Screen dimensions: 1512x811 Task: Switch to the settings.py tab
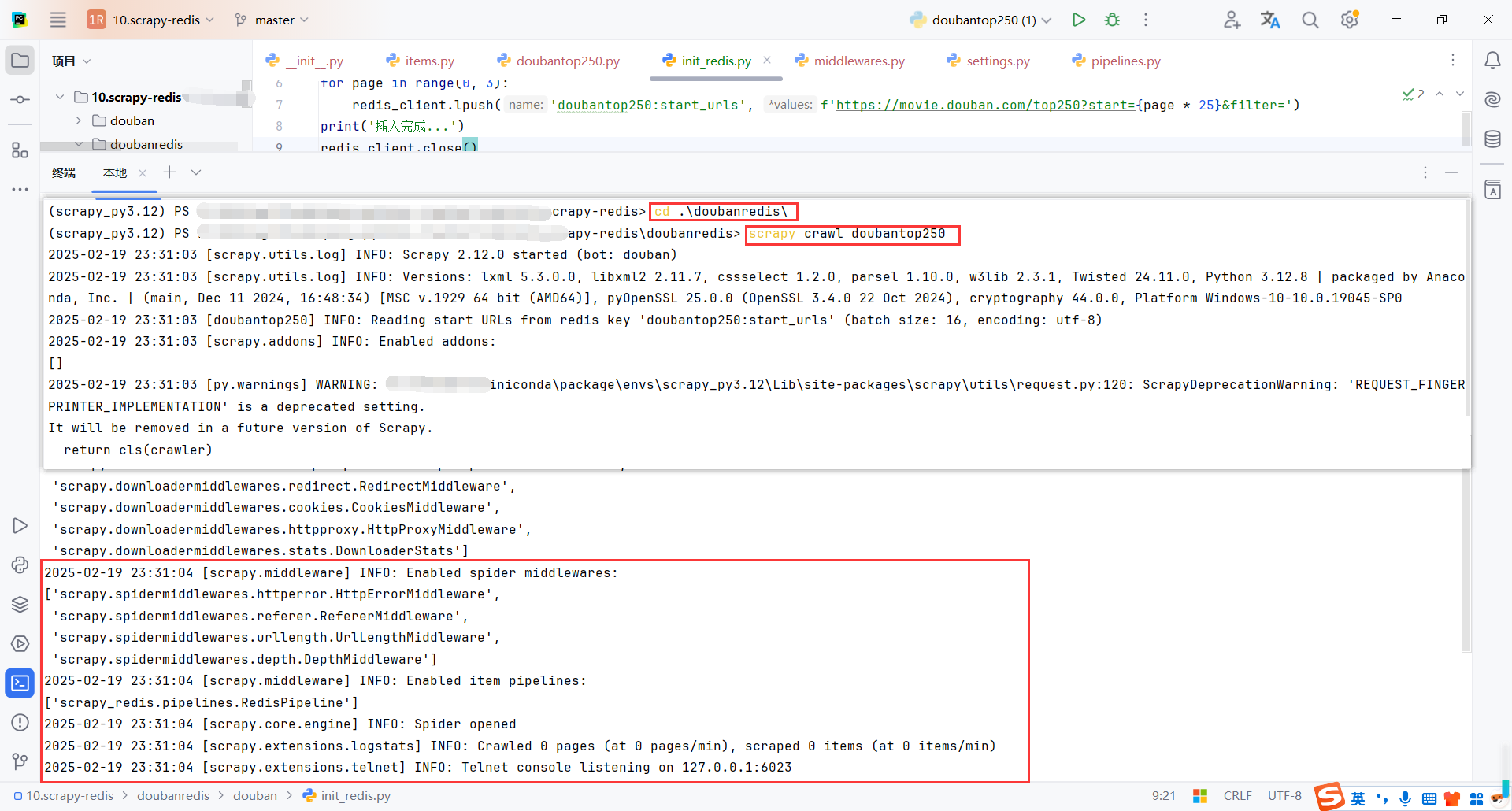coord(988,61)
